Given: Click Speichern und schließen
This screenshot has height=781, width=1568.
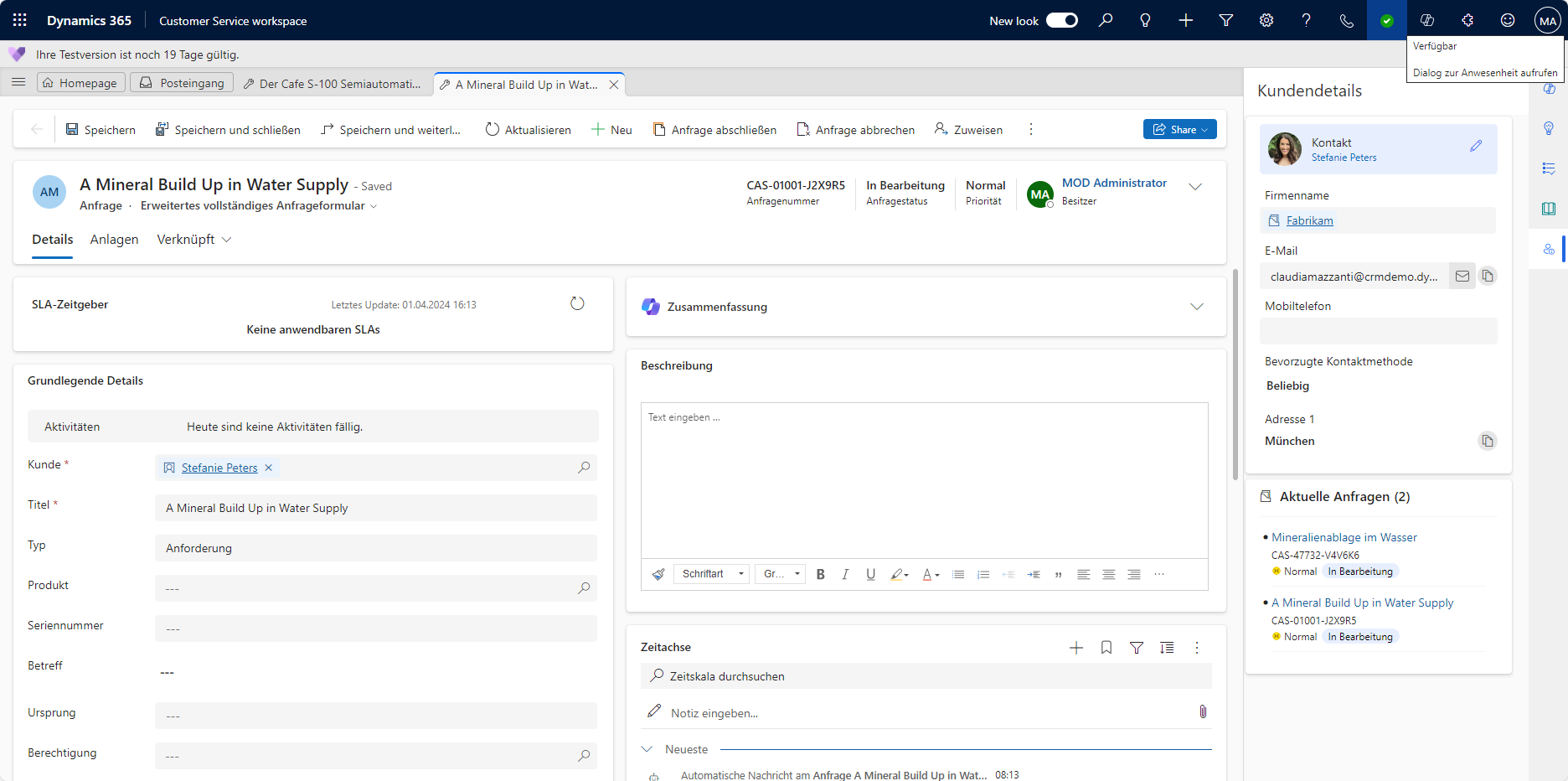Looking at the screenshot, I should coord(228,130).
